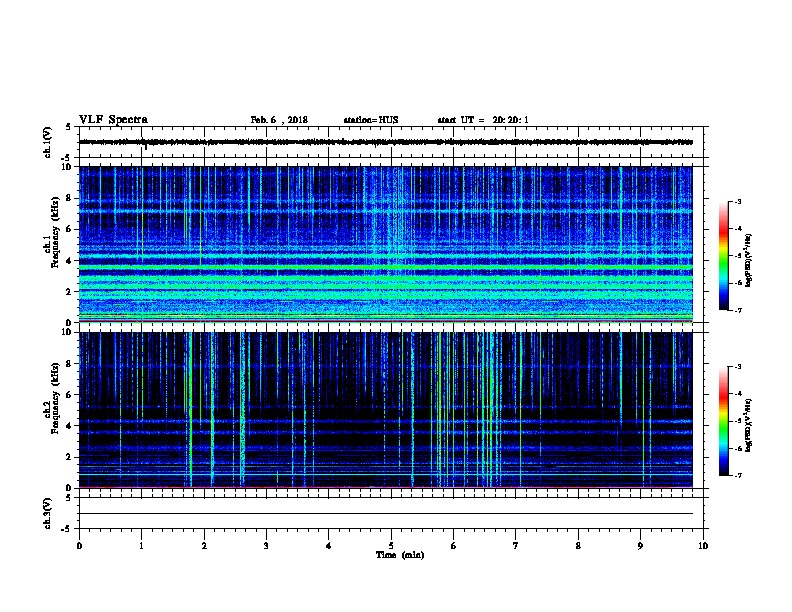Click the ch.2 "Frequency (kHz)" axis label
The width and height of the screenshot is (792, 612).
[55, 398]
